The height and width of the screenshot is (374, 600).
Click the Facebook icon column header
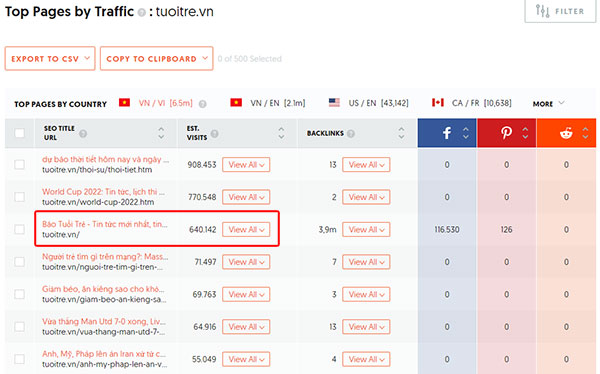point(447,133)
